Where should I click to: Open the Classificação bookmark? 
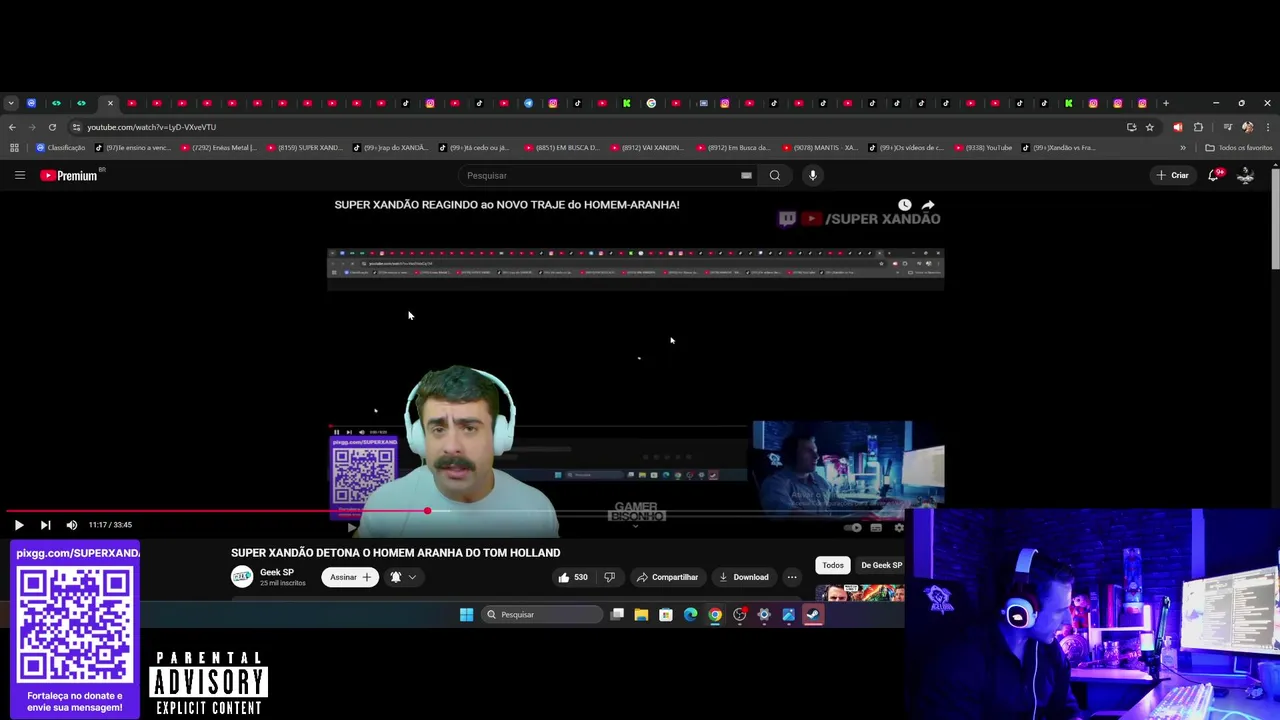pyautogui.click(x=61, y=148)
